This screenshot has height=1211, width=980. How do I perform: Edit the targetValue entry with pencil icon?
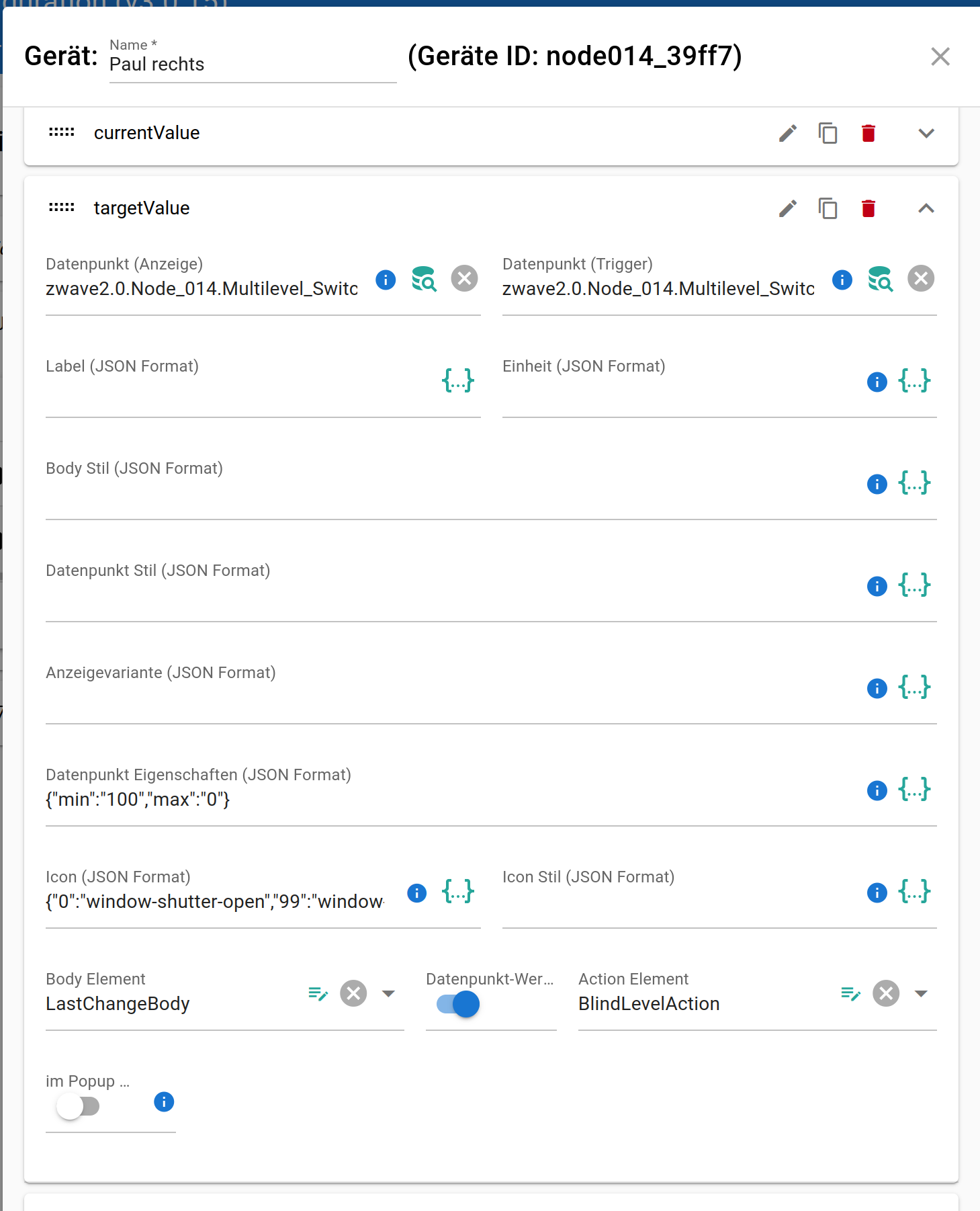coord(788,208)
